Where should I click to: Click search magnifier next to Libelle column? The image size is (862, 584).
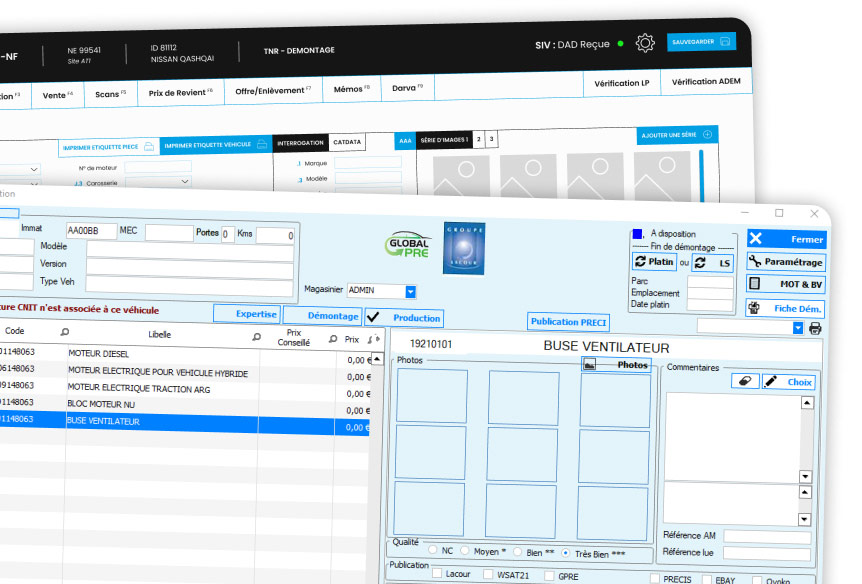click(256, 337)
